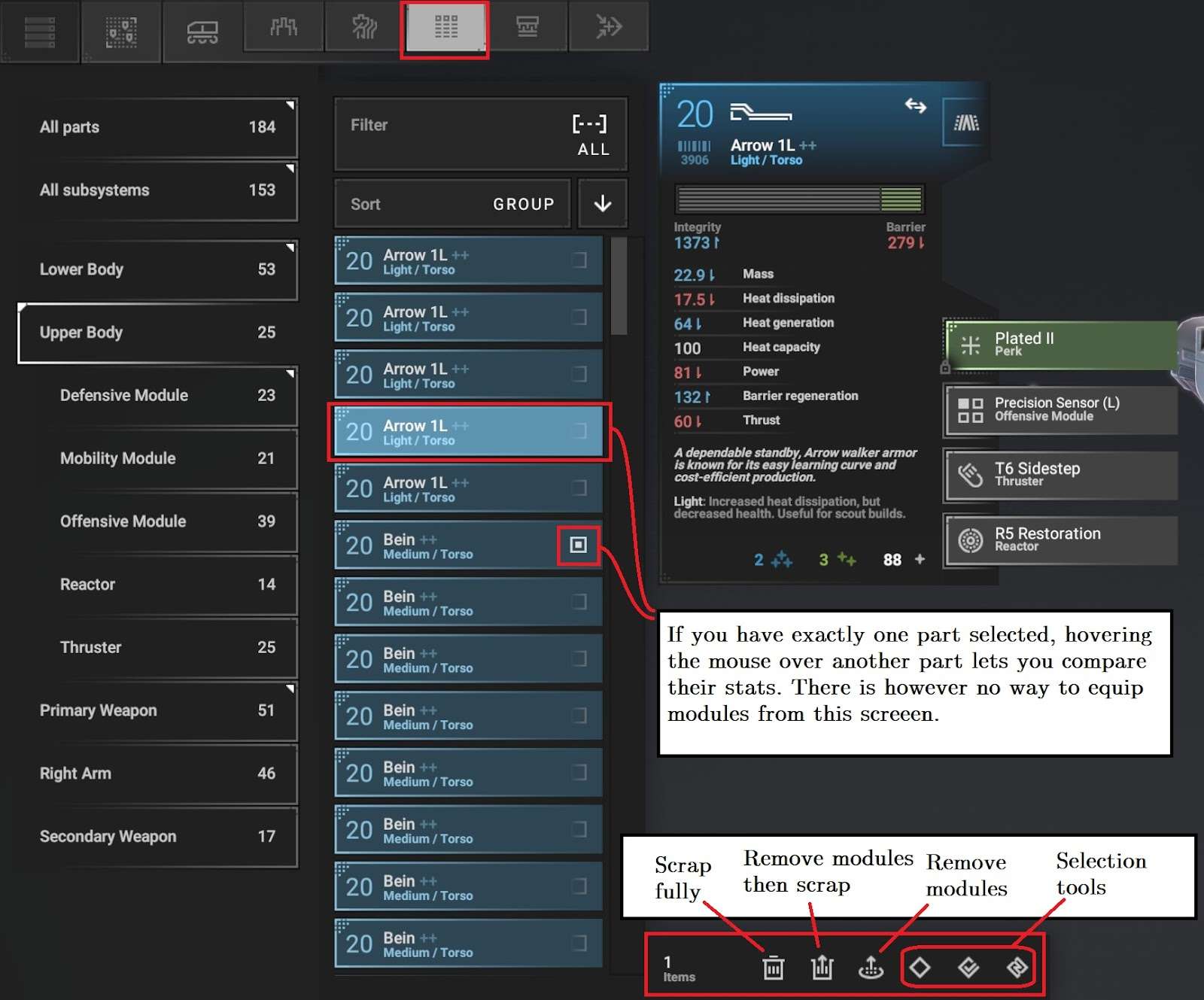Click the striped icon beside Arrow 1L header
Screen dimensions: 1204x1000
tap(966, 123)
